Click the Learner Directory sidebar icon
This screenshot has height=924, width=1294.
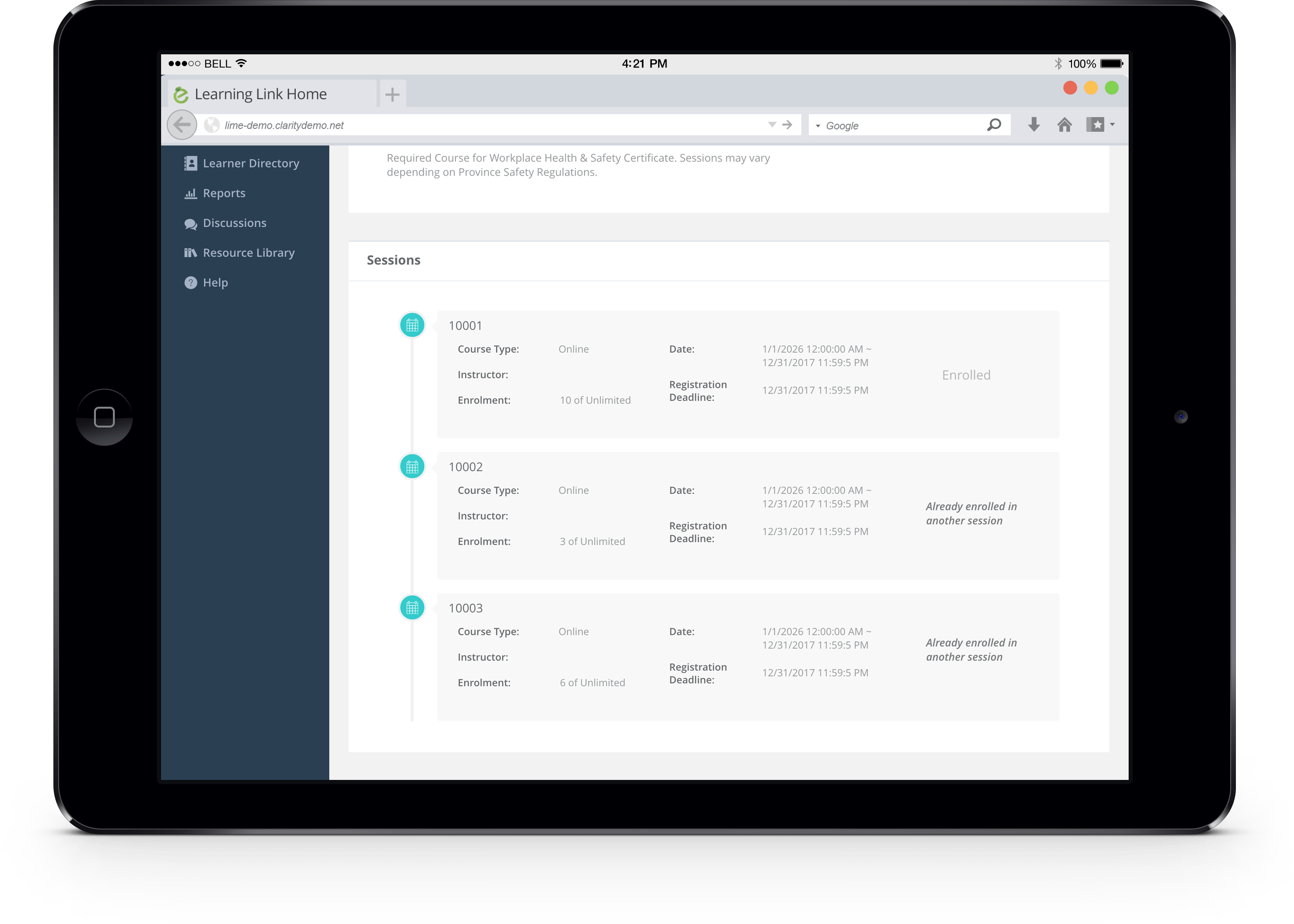coord(190,162)
